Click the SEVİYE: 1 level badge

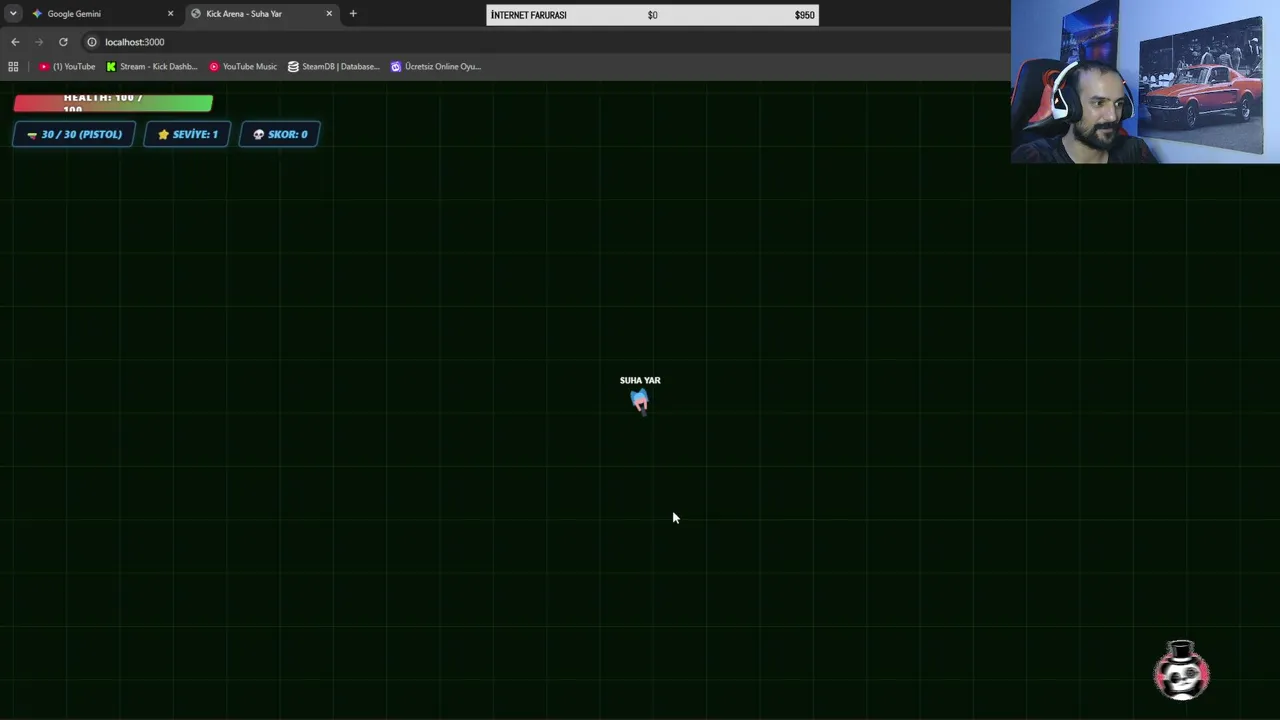tap(188, 134)
